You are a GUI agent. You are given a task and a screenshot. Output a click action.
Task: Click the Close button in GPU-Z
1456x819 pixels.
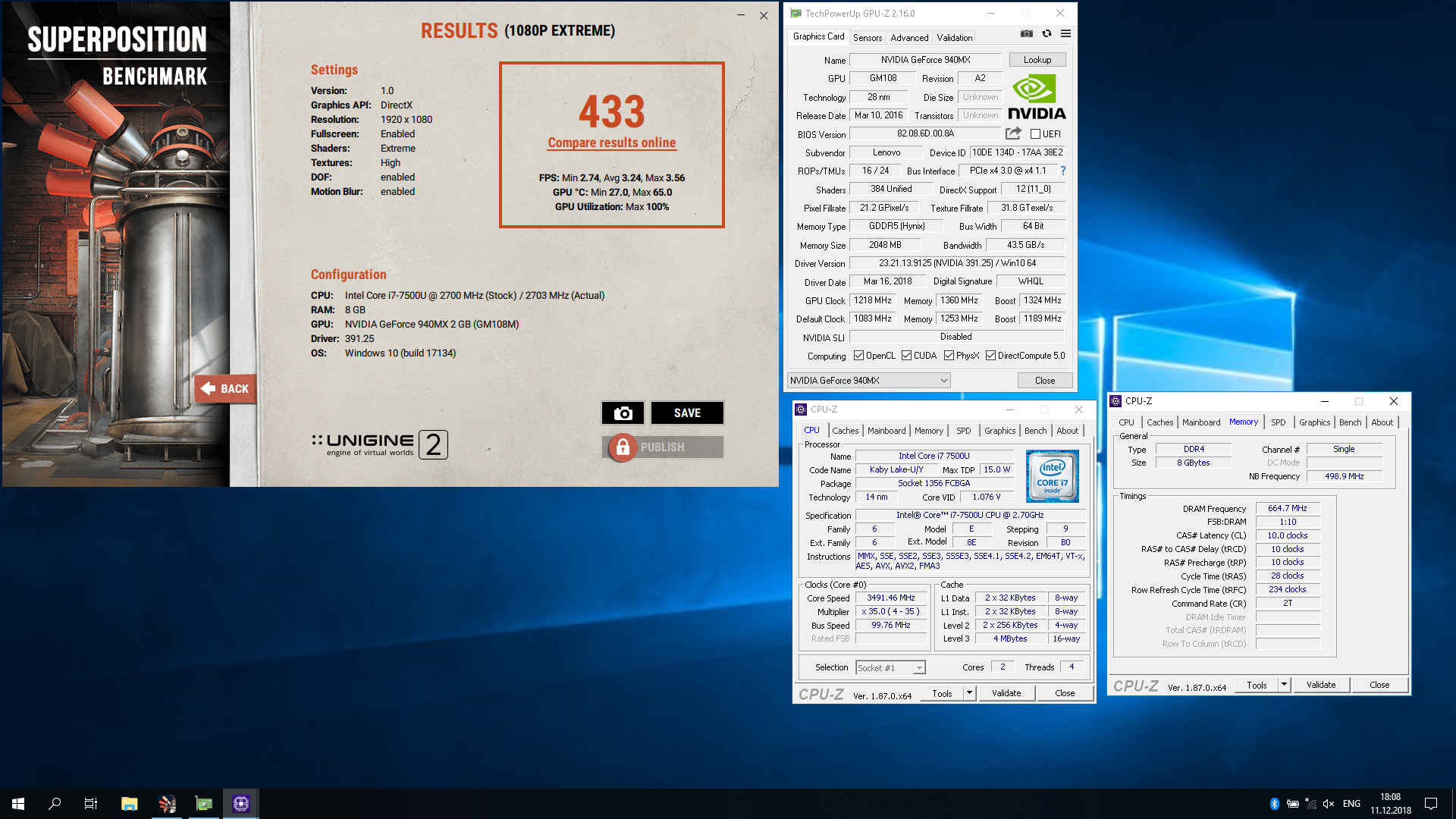1044,381
